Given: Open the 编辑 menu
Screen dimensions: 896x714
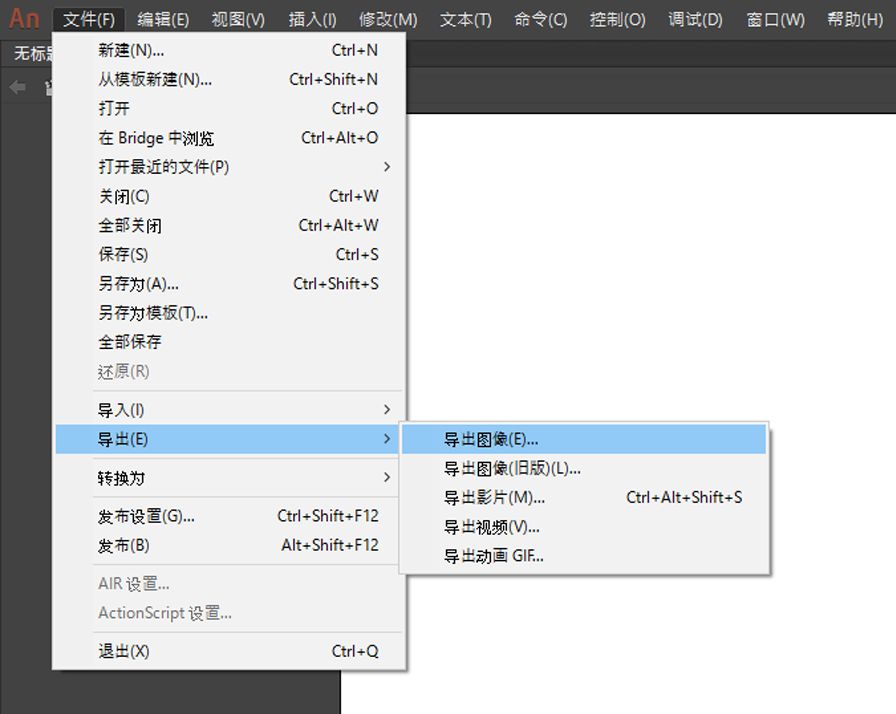Looking at the screenshot, I should tap(163, 18).
